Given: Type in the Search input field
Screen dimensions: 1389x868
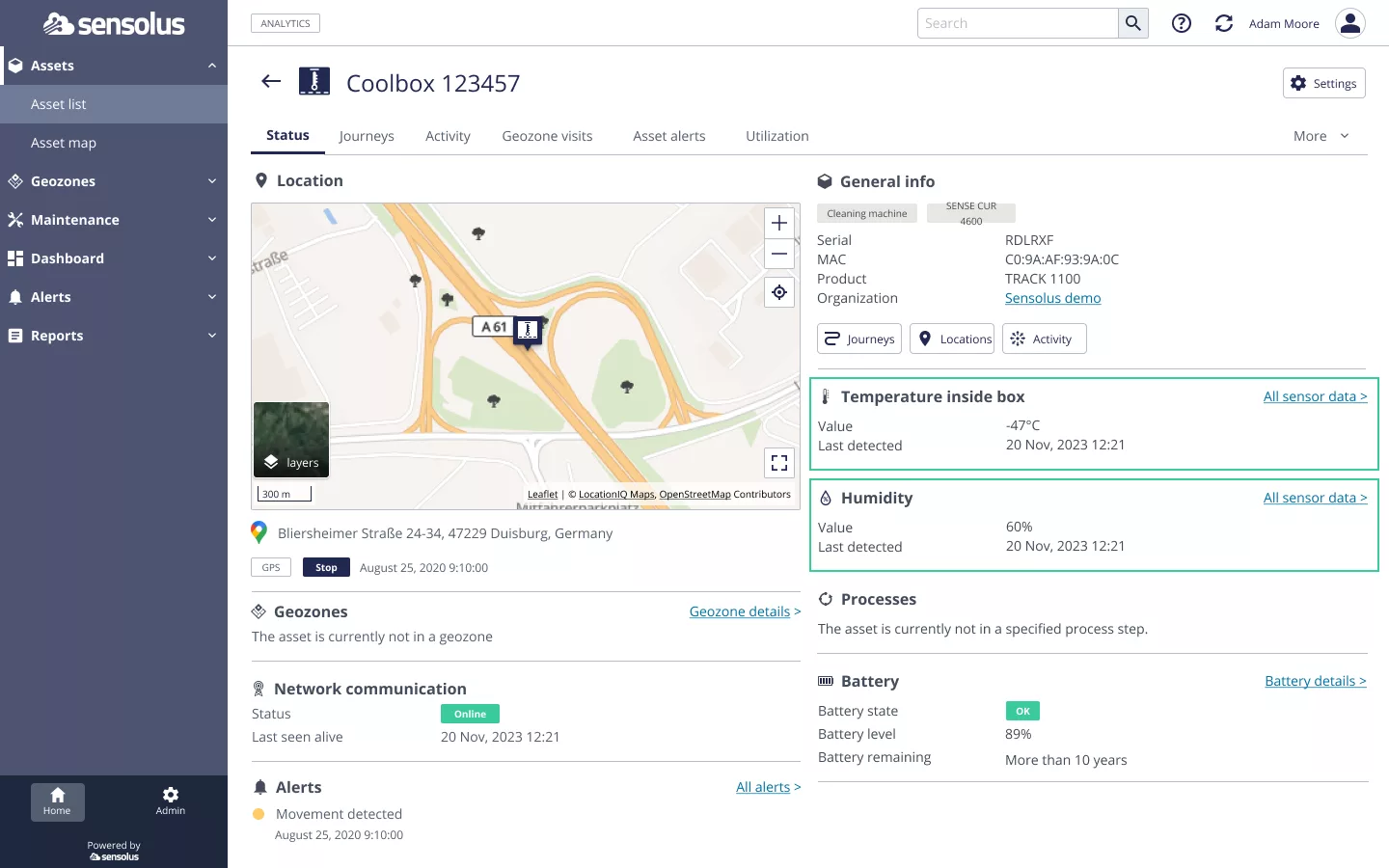Looking at the screenshot, I should (x=1018, y=23).
